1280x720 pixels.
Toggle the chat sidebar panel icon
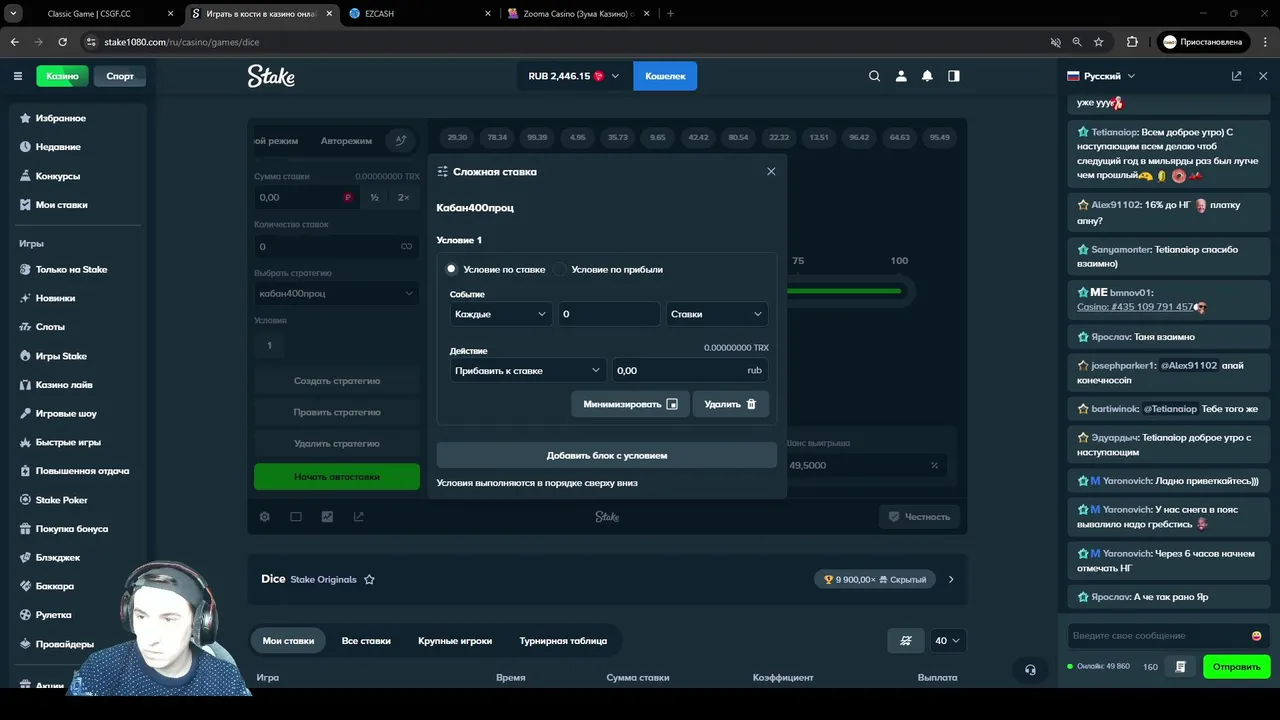954,76
